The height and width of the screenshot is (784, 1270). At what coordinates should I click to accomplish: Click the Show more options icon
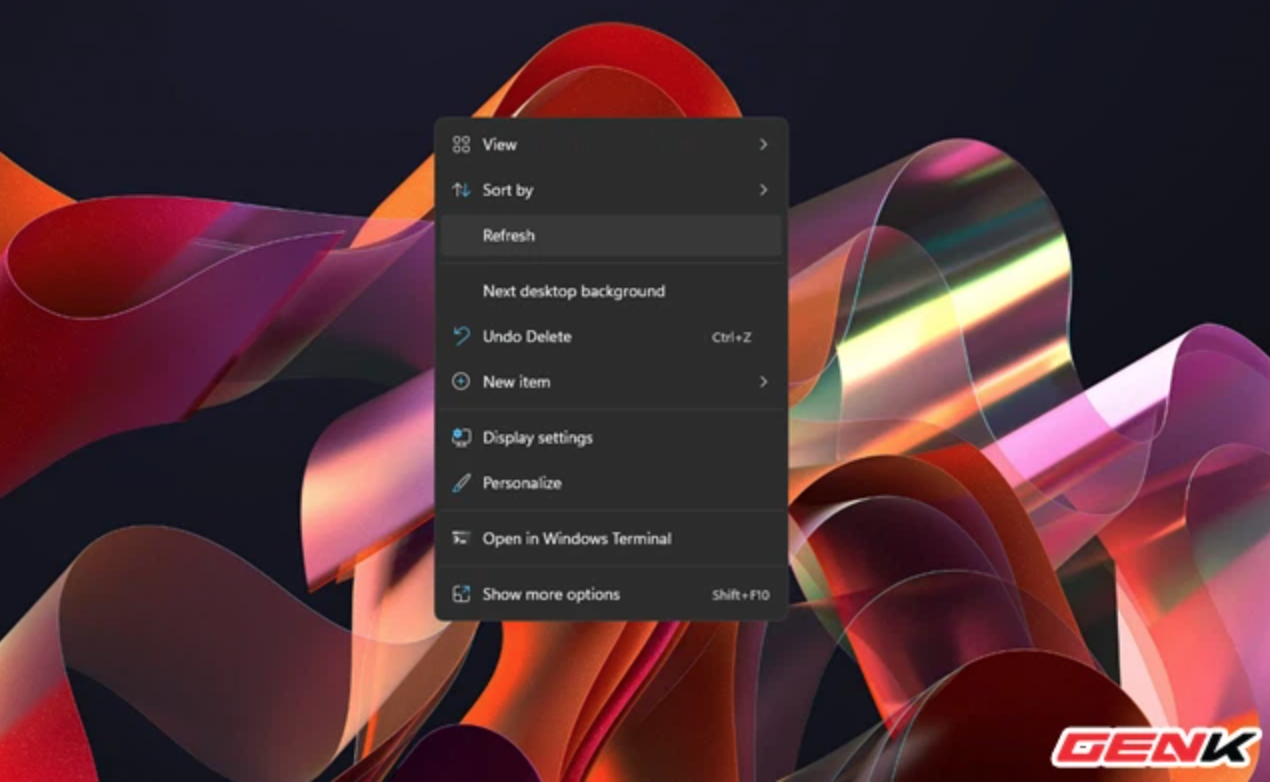tap(461, 594)
